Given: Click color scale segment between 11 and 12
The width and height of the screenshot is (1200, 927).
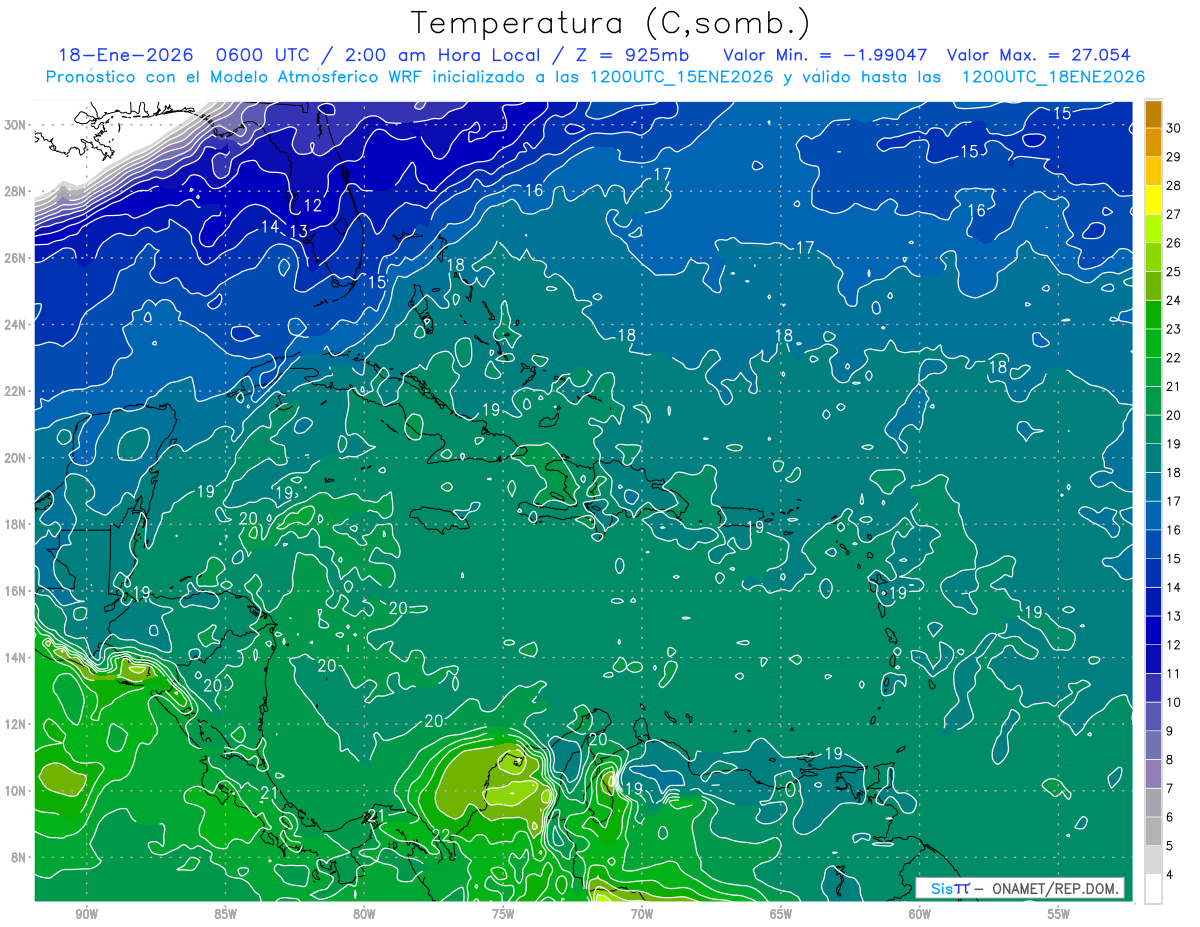Looking at the screenshot, I should coord(1153,660).
